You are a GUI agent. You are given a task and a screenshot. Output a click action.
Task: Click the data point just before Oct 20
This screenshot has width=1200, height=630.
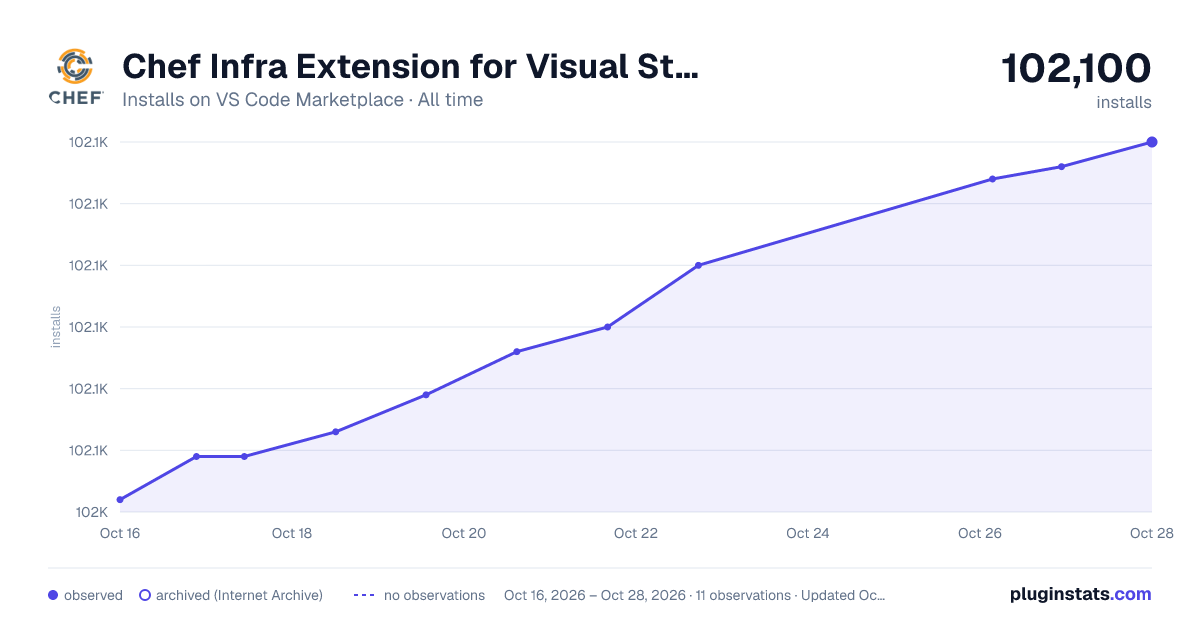point(426,395)
